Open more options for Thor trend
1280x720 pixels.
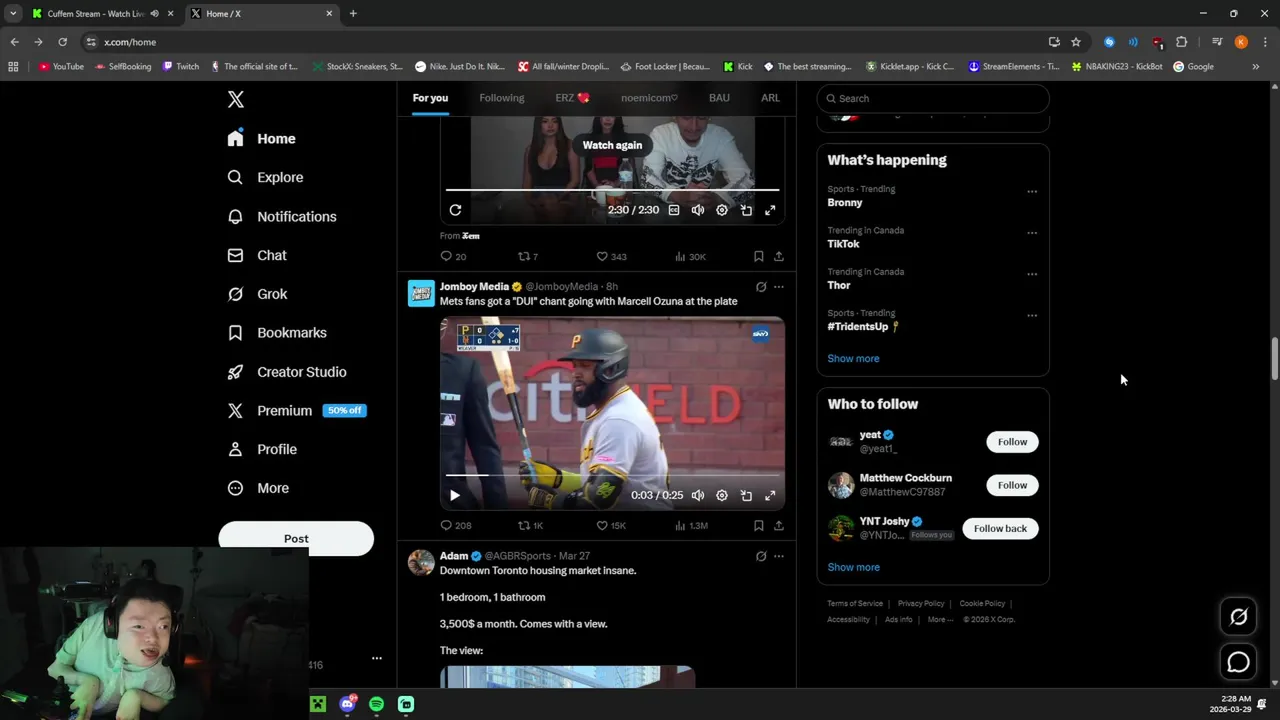1032,274
